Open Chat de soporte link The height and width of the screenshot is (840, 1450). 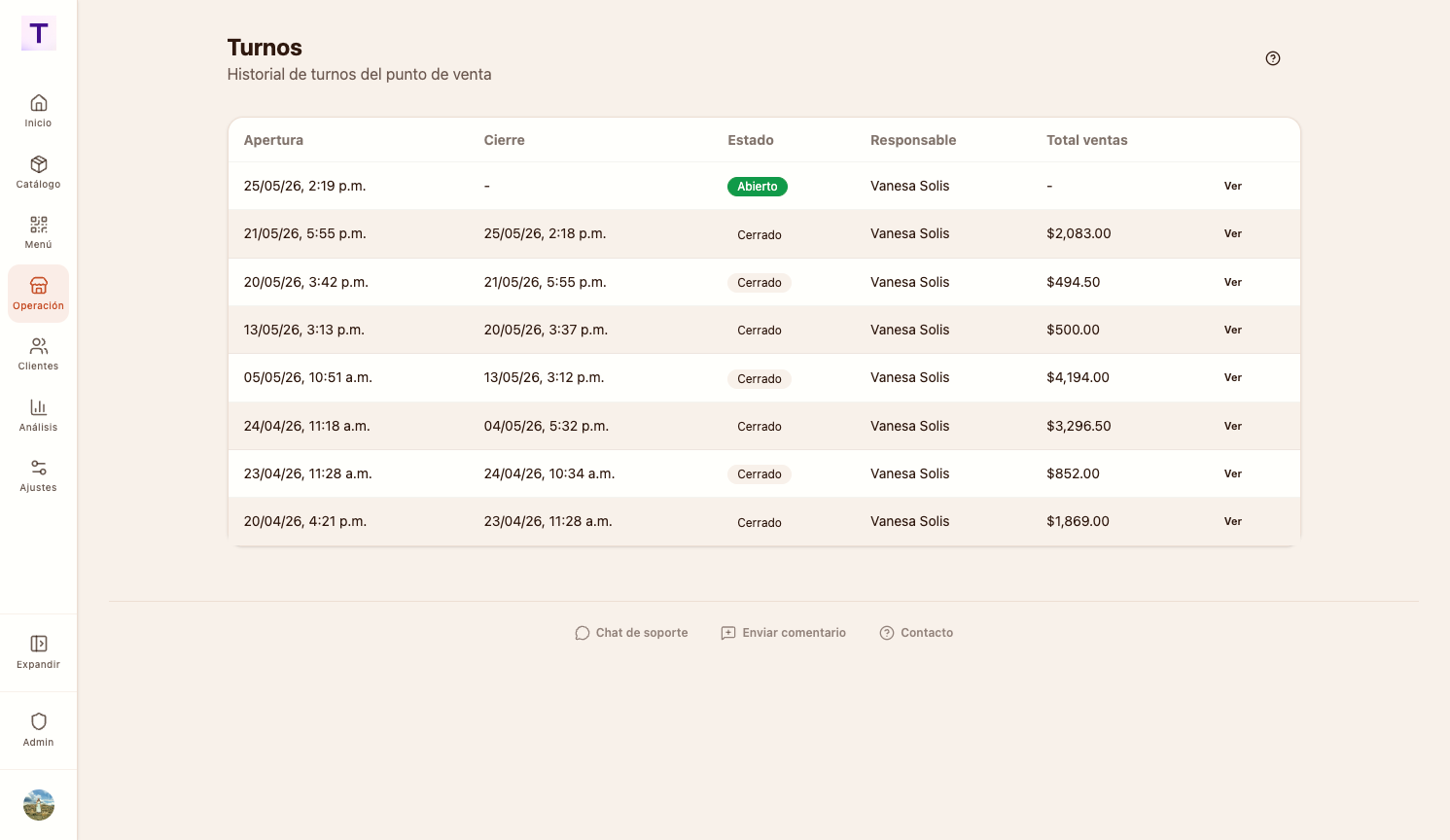631,633
